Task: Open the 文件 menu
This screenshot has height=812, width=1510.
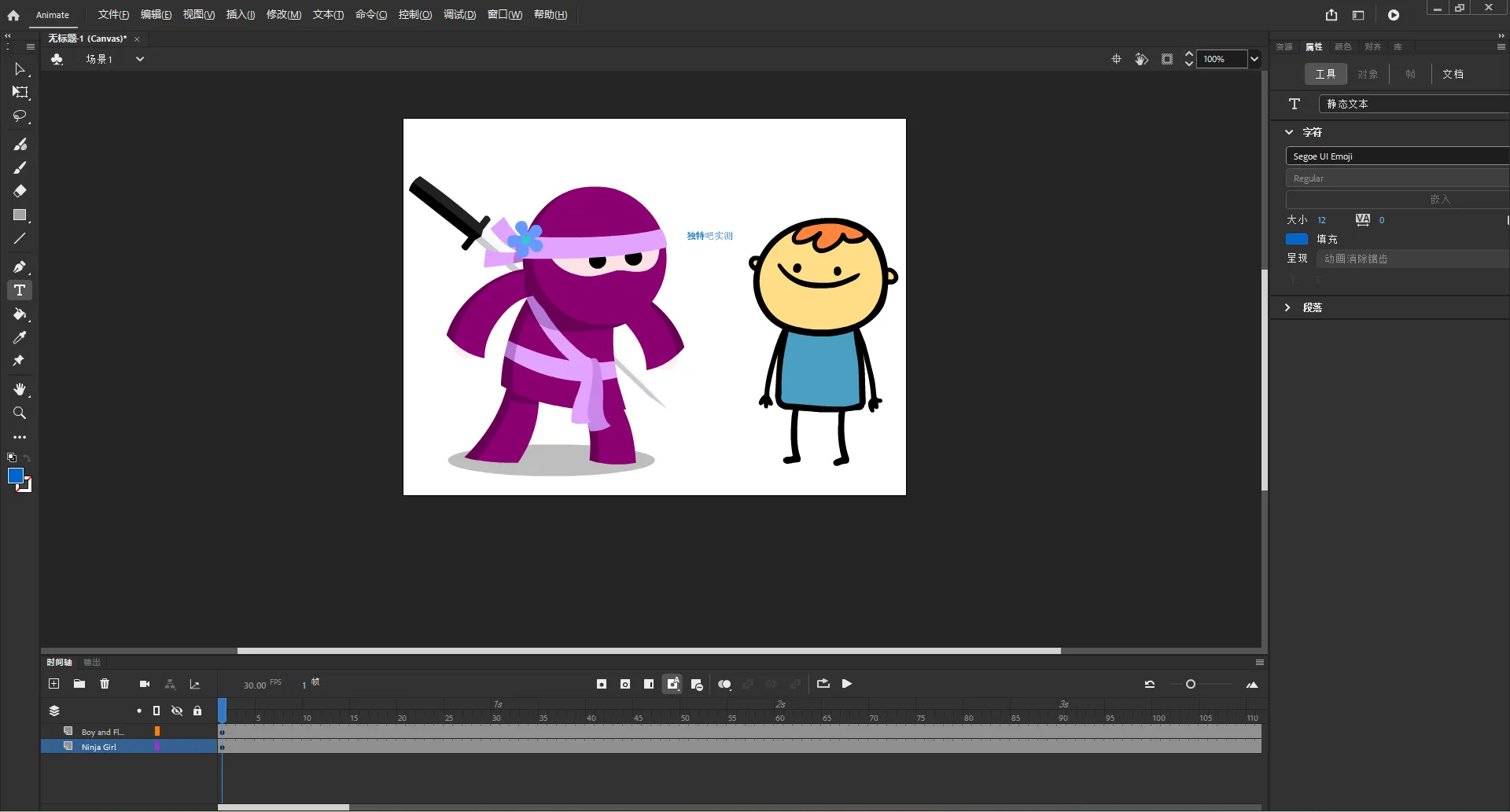Action: (x=112, y=14)
